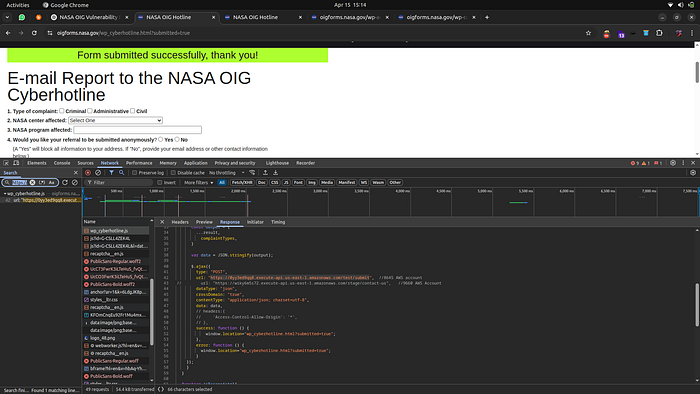Expand More filters dropdown

199,182
